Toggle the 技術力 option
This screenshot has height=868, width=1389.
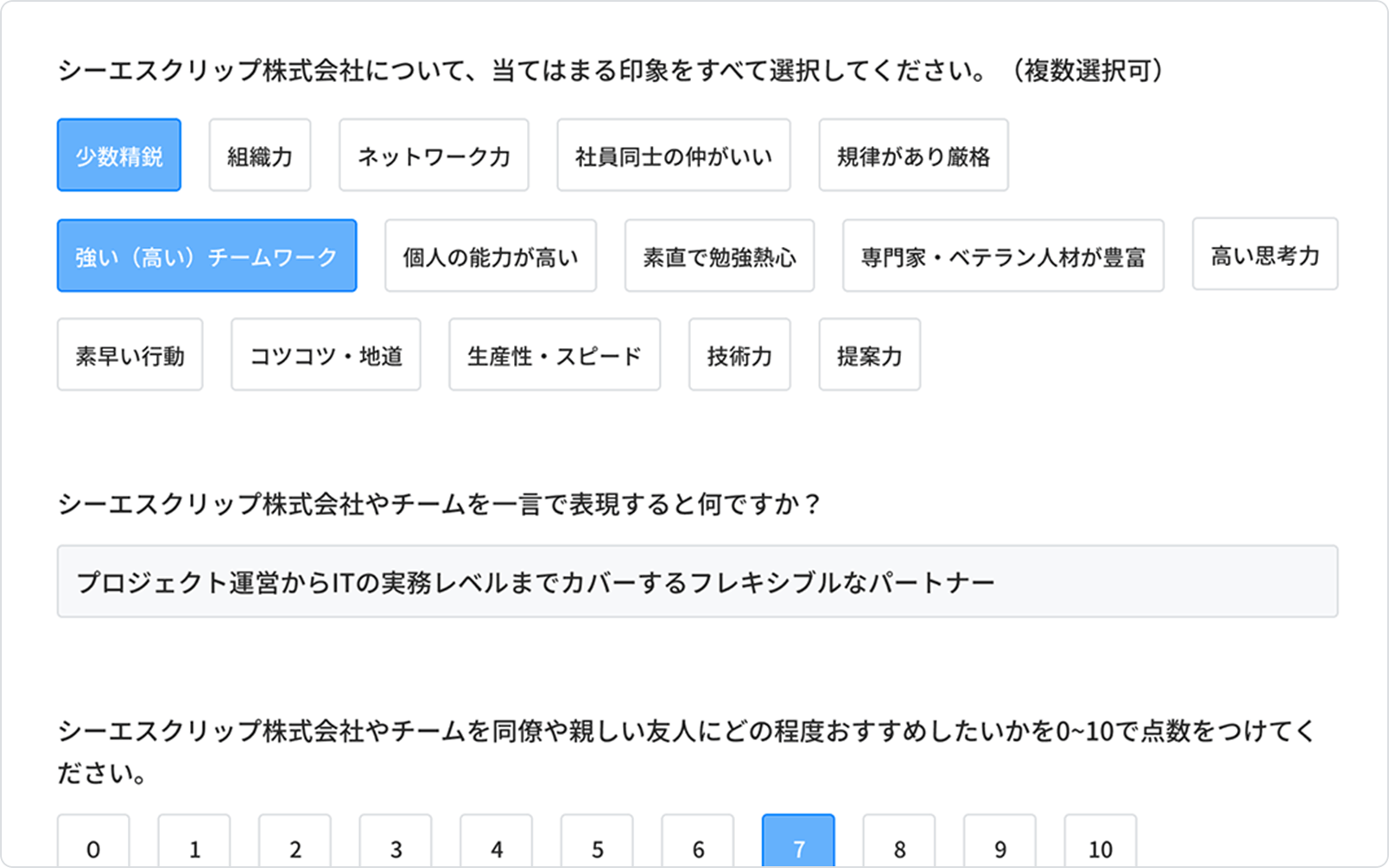click(x=739, y=355)
